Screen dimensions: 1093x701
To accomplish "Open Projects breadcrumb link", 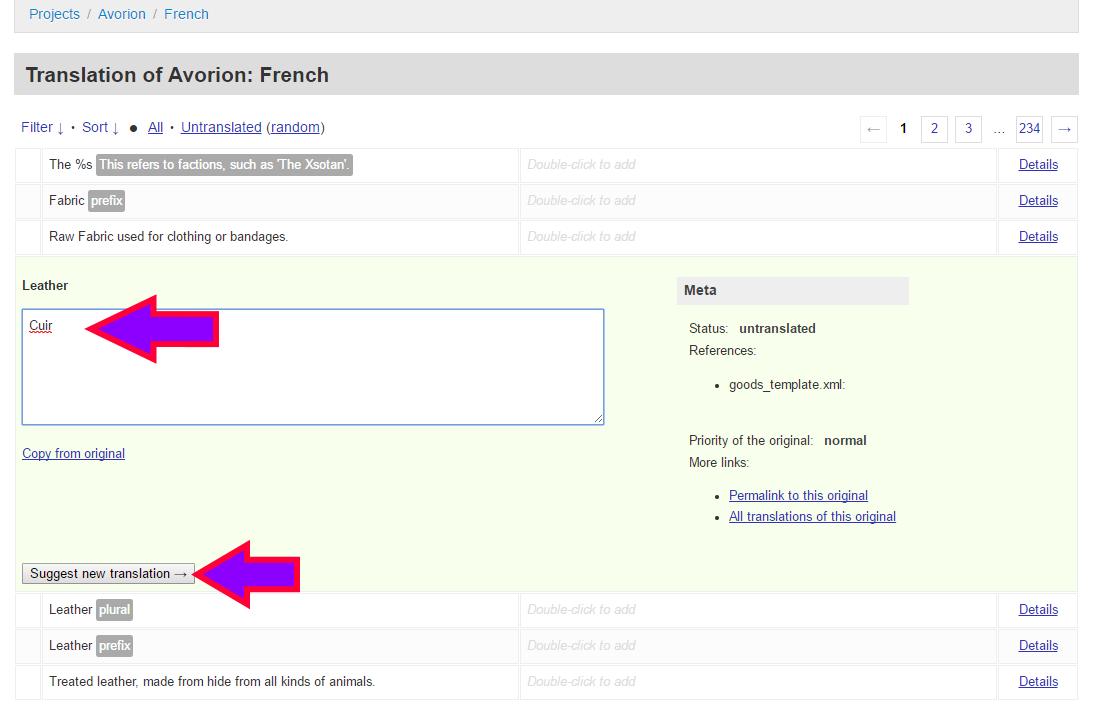I will click(54, 15).
